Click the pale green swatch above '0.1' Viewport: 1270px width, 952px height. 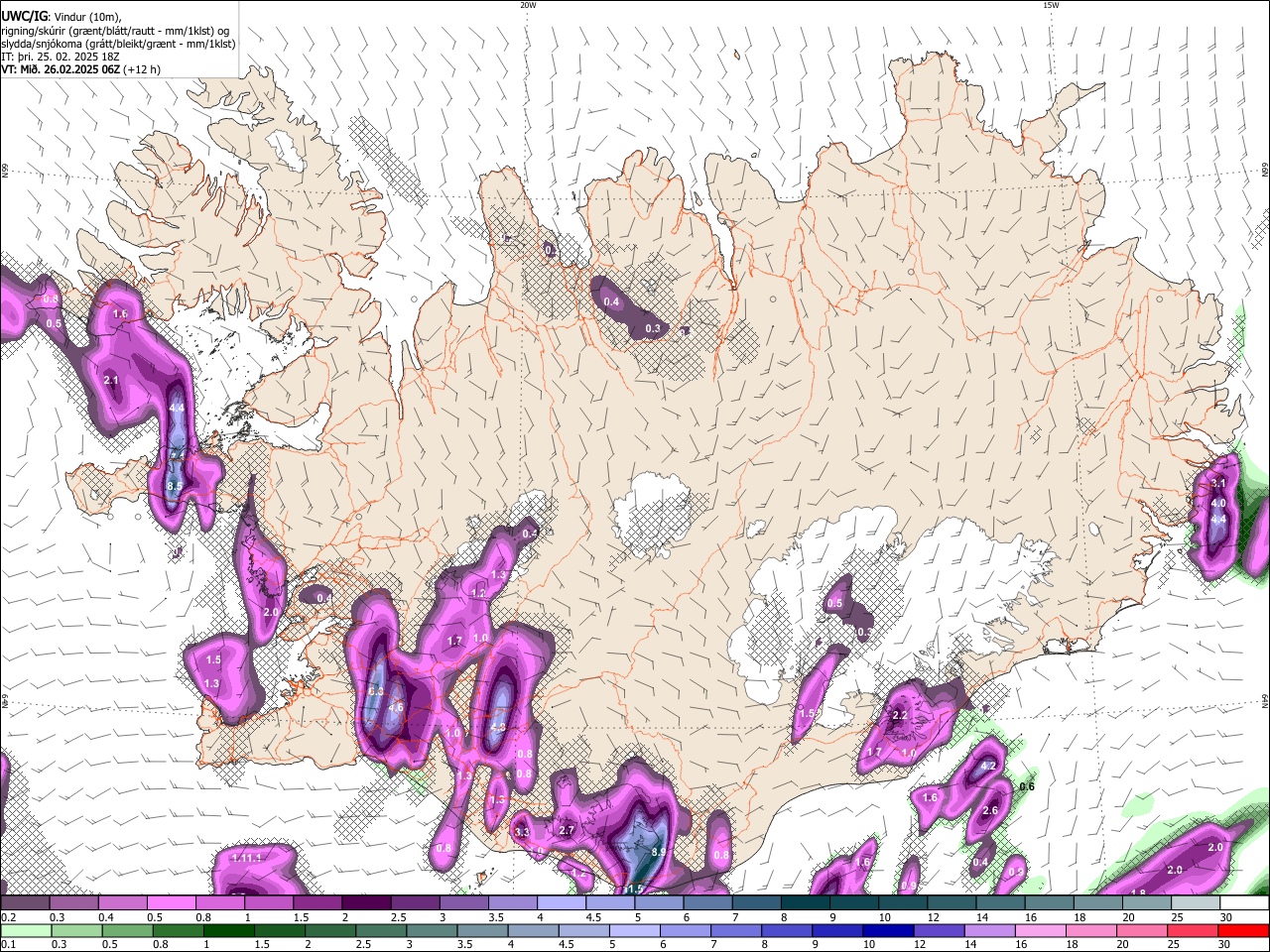(26, 931)
